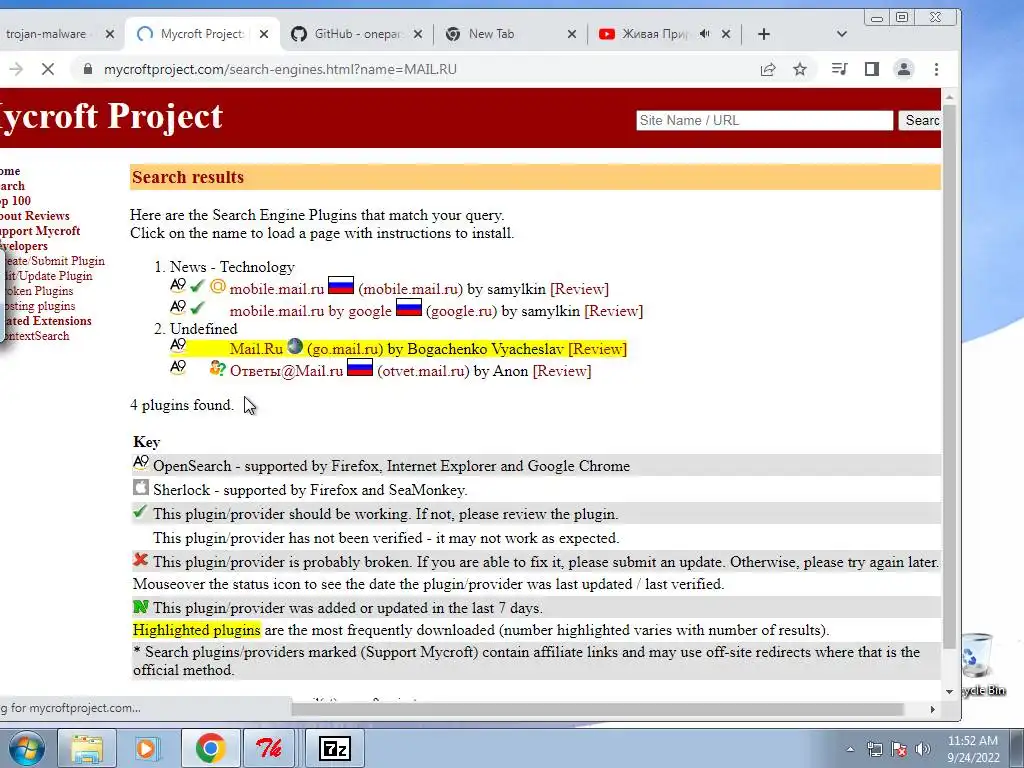Bookmark this page with the star icon
The image size is (1024, 768).
pos(800,69)
